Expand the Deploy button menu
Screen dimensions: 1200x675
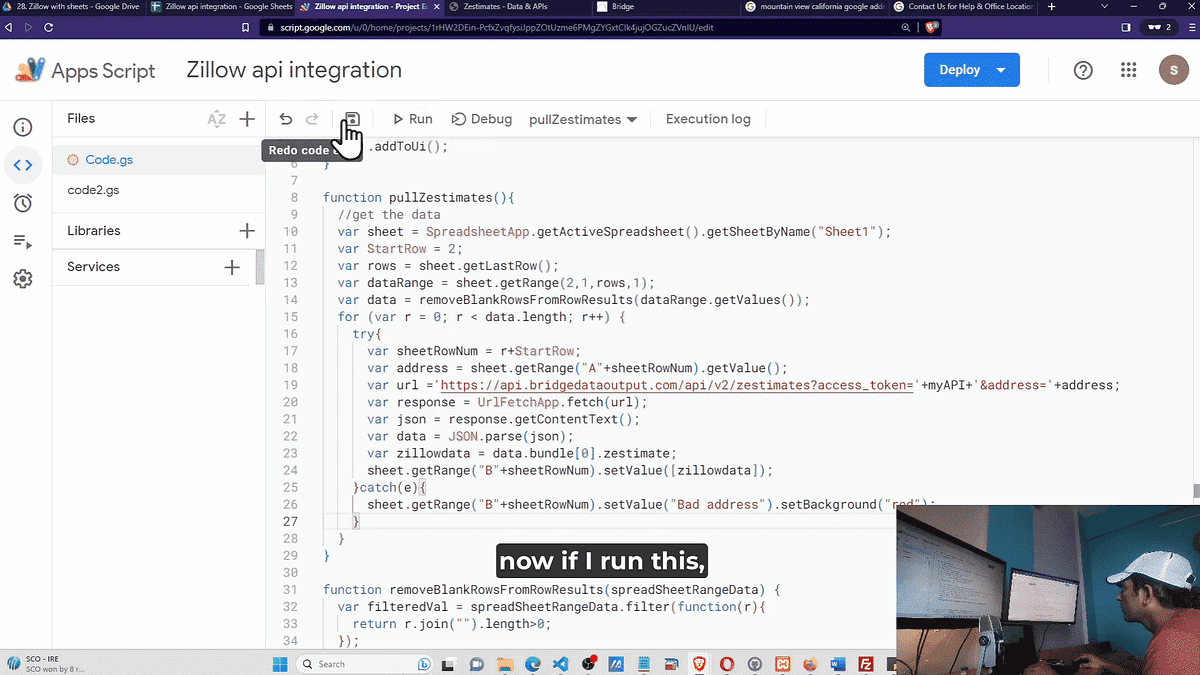point(1001,70)
